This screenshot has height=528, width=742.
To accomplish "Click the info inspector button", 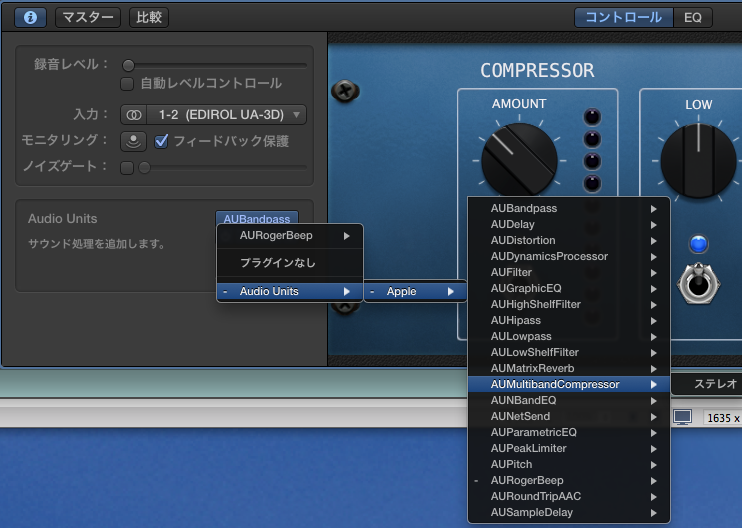I will [x=30, y=17].
